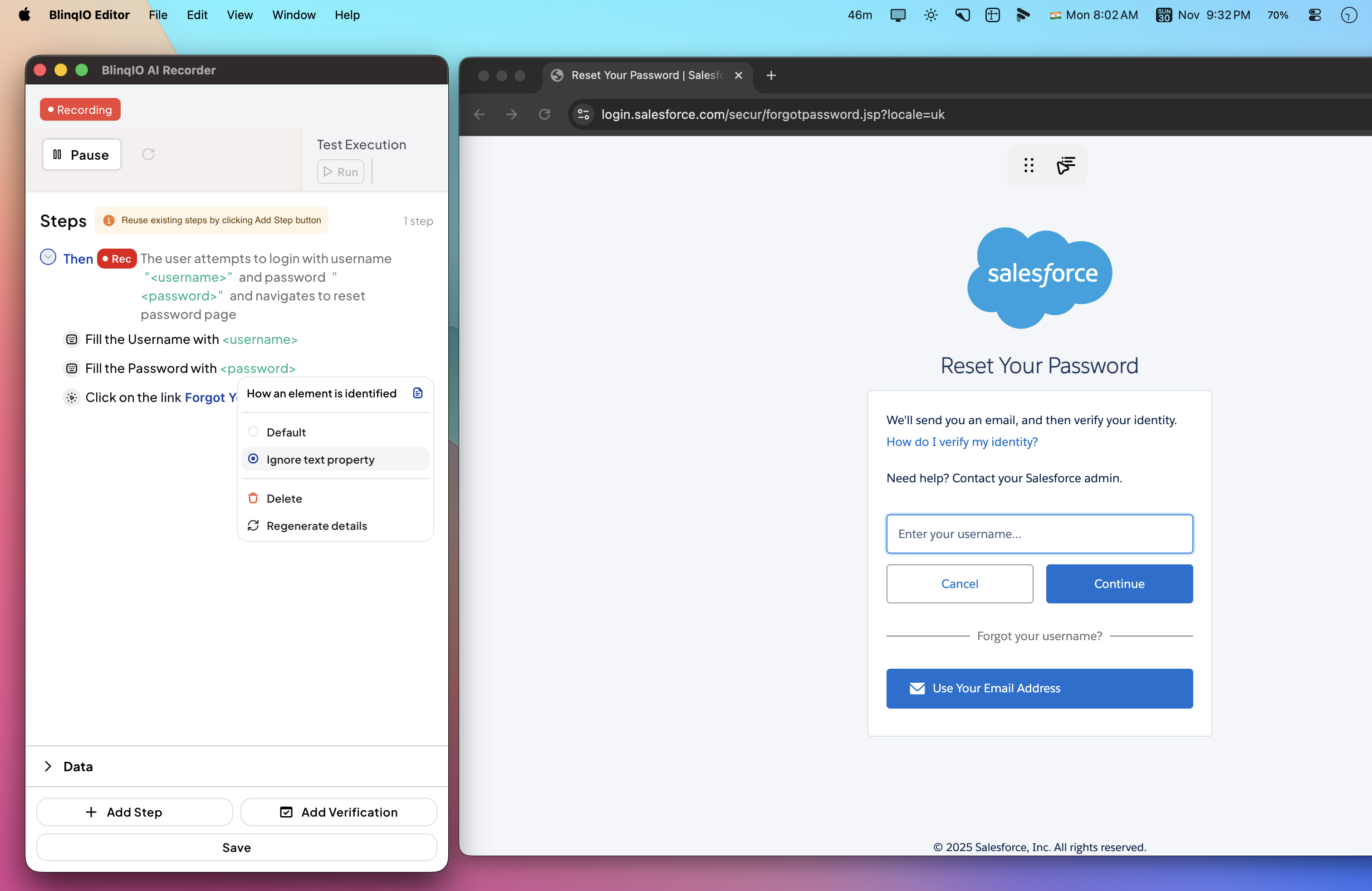1372x891 pixels.
Task: Click the drag-handle dots icon on the page toolbar
Action: click(x=1029, y=166)
